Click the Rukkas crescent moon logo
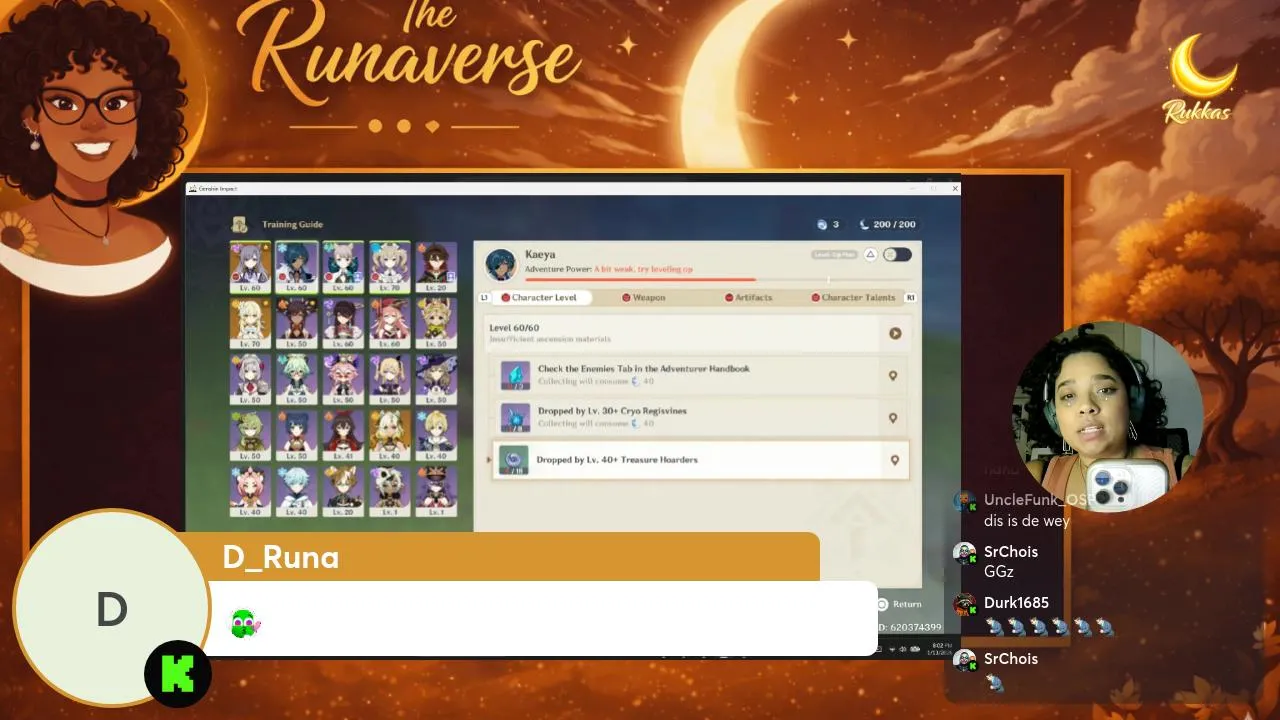This screenshot has height=720, width=1280. 1201,80
